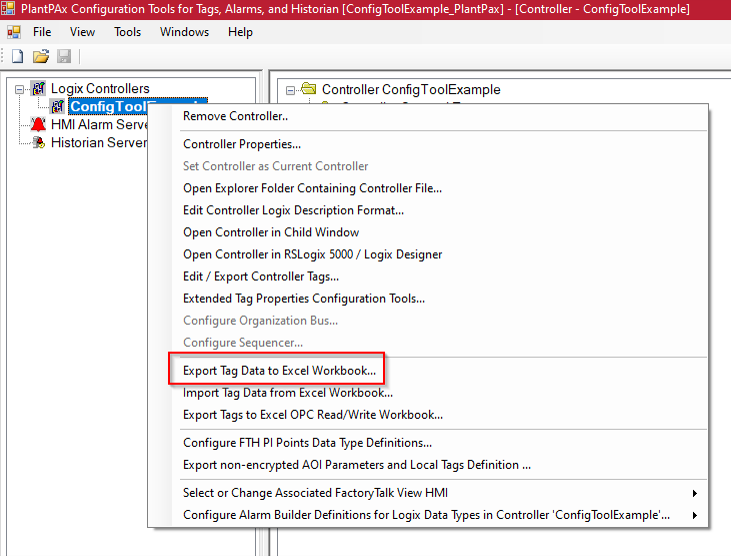Click the Logix Controllers node icon
731x556 pixels.
pos(39,88)
